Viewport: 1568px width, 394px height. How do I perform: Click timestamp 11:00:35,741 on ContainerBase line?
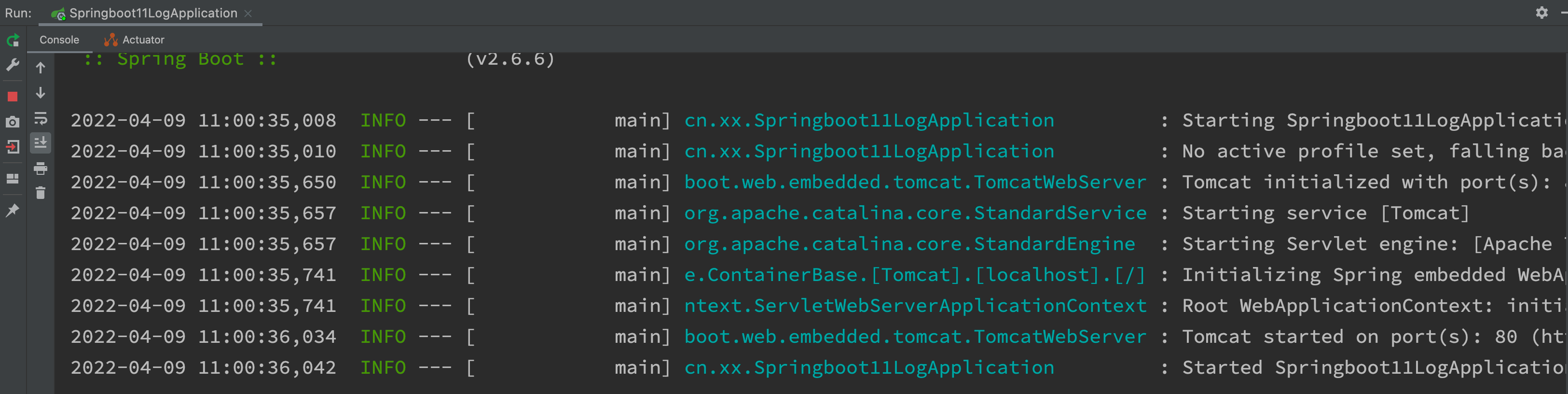267,275
